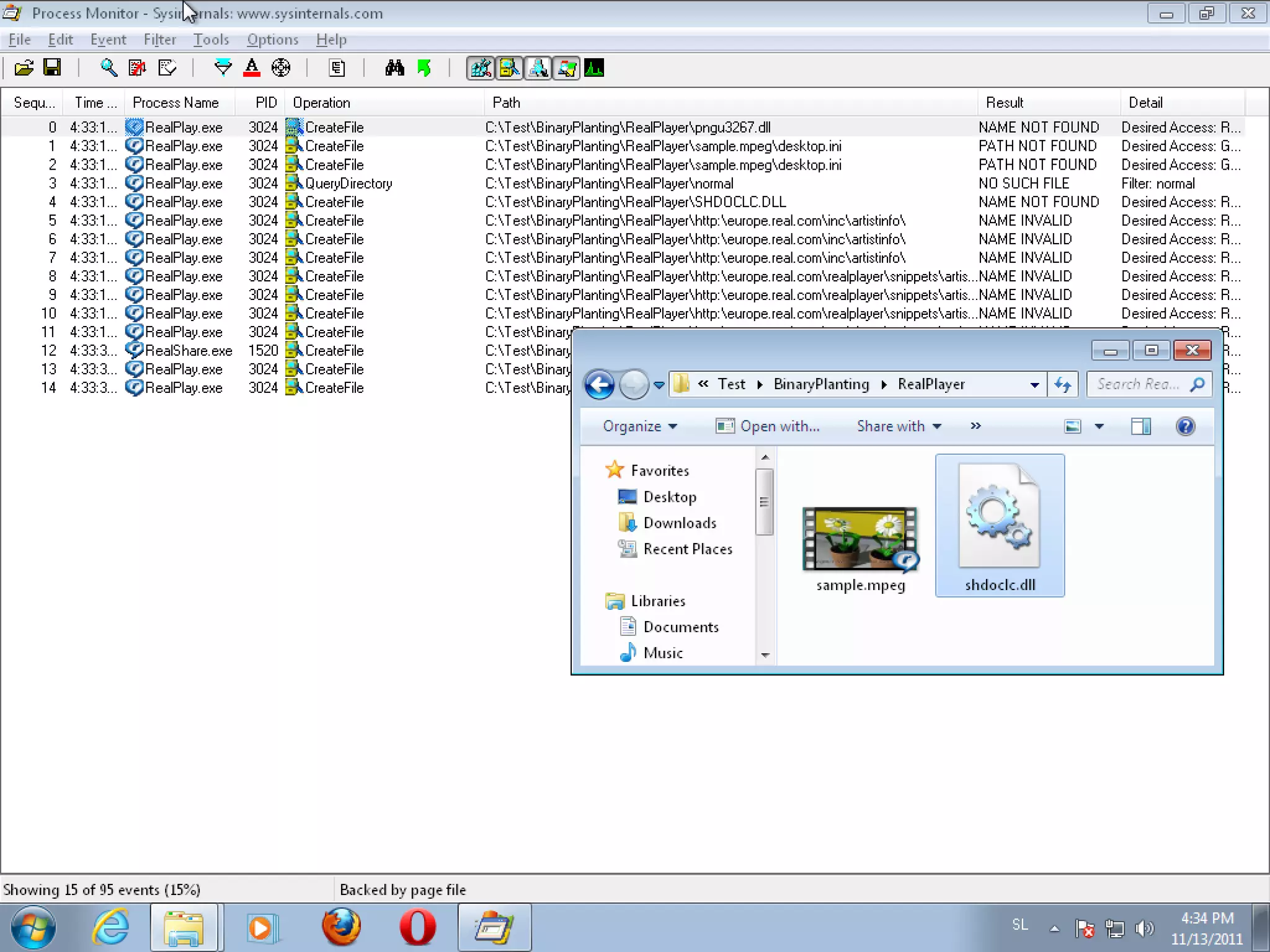Toggle Show Registry Activity button

tap(481, 68)
